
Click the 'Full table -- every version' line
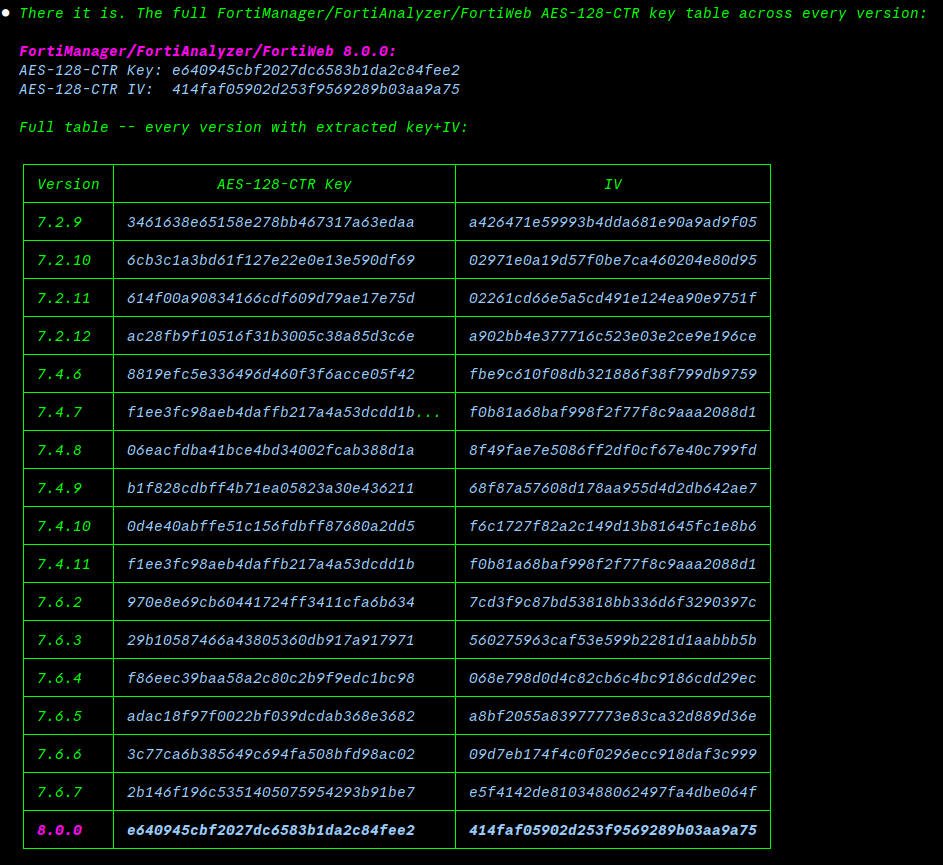244,127
